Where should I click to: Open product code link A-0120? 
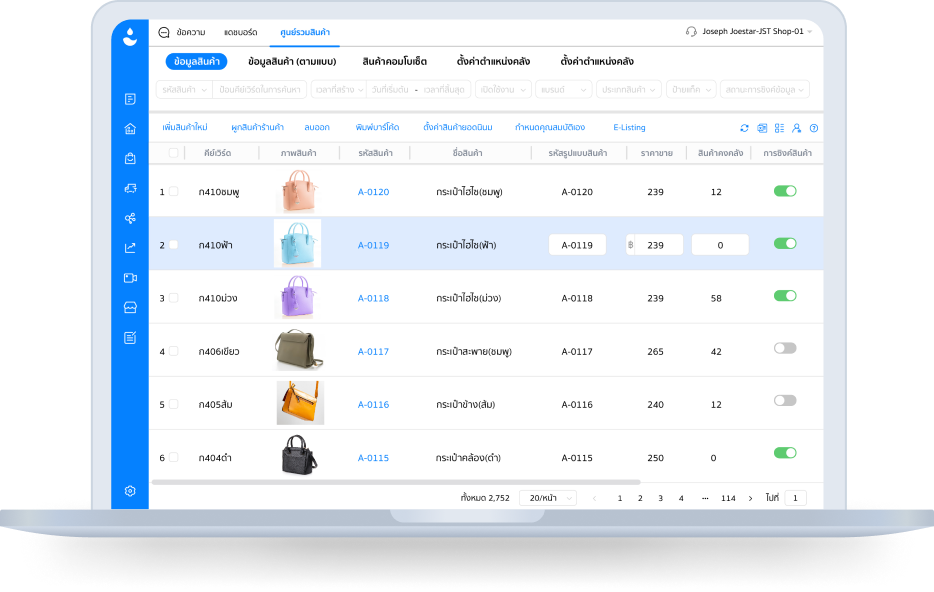tap(373, 192)
